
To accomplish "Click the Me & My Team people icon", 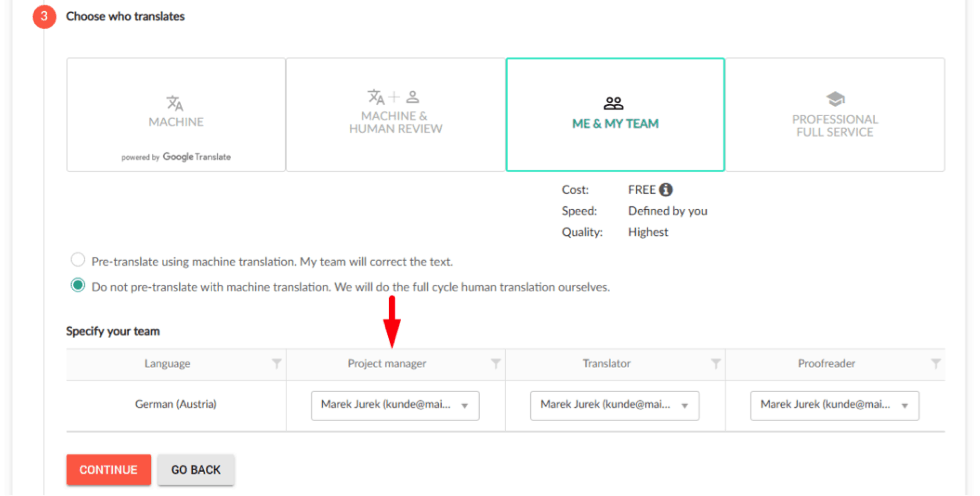I will pyautogui.click(x=614, y=103).
